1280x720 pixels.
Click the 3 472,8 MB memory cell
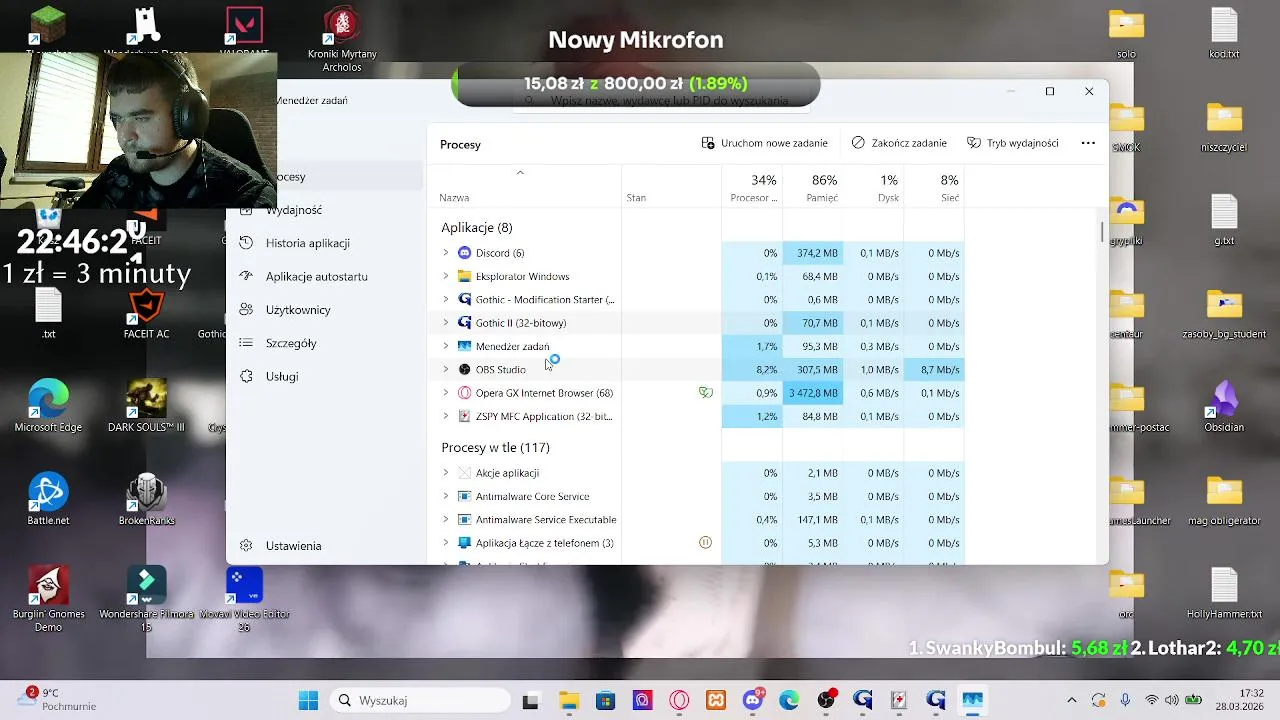coord(813,393)
